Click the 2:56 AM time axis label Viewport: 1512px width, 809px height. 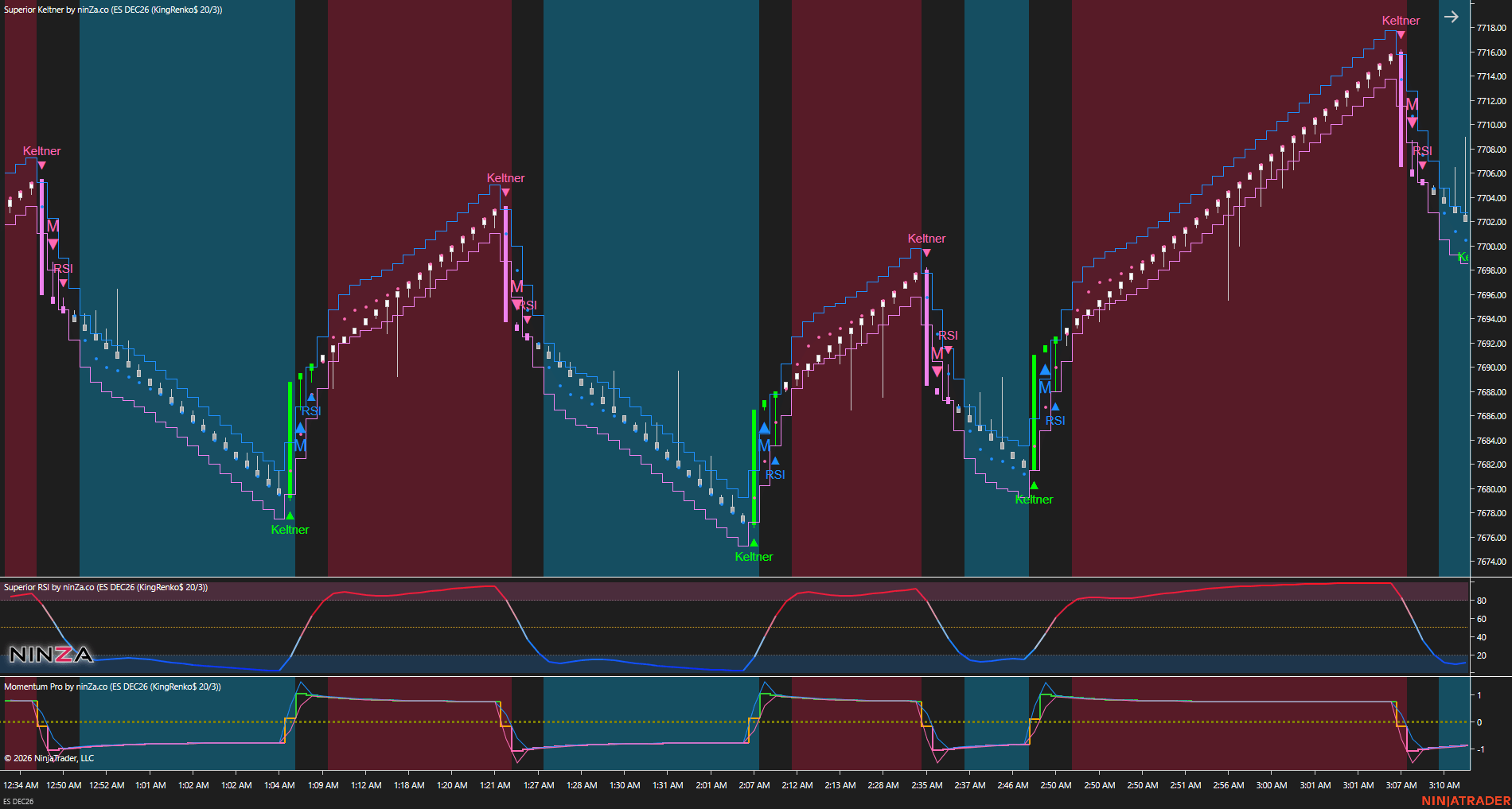(1229, 785)
